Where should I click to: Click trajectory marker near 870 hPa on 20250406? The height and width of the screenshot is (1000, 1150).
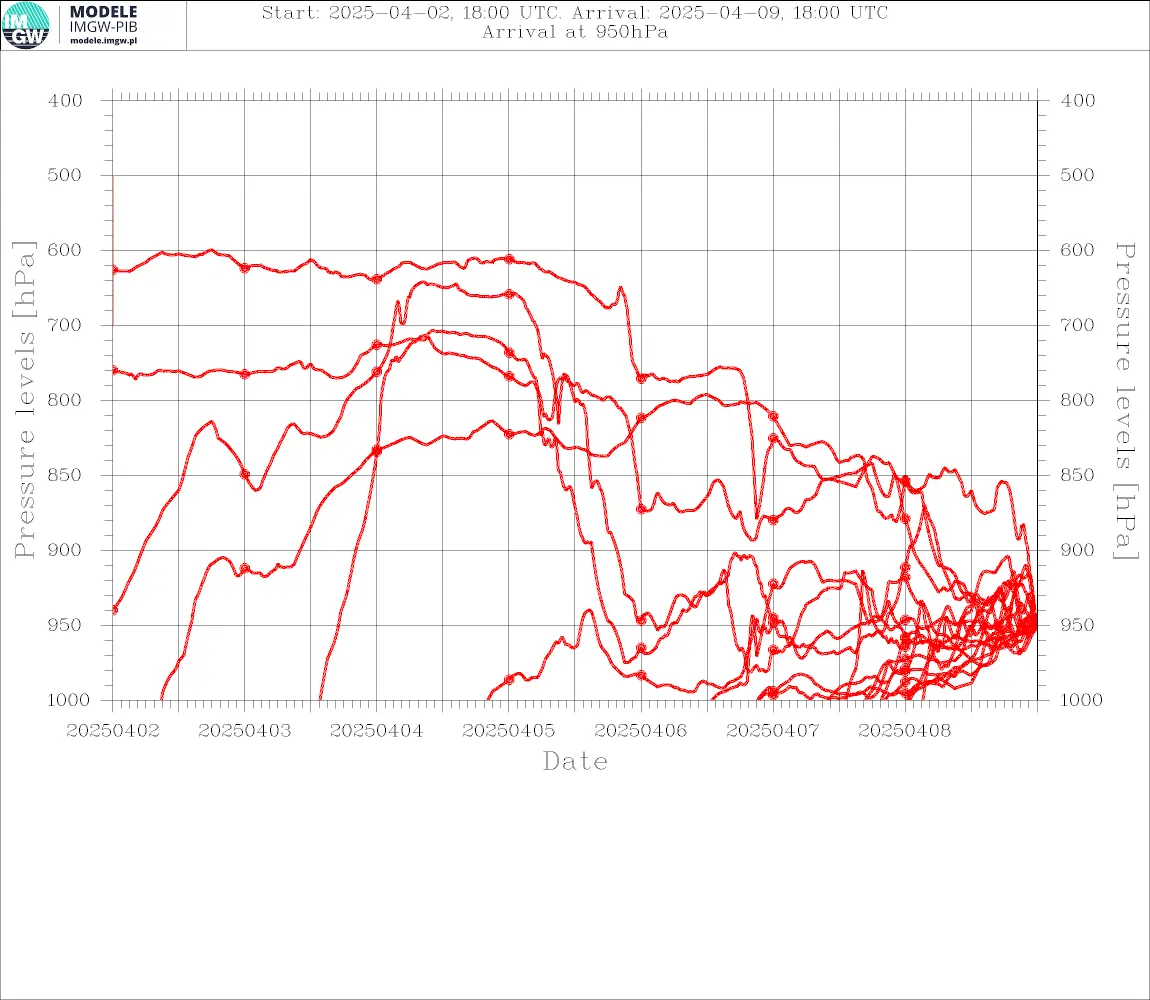641,508
